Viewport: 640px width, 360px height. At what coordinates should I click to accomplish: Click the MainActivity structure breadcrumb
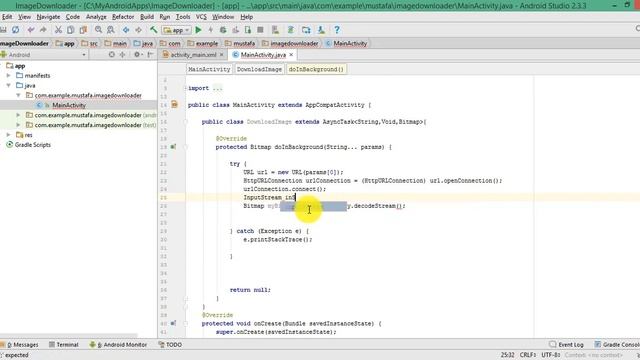209,69
